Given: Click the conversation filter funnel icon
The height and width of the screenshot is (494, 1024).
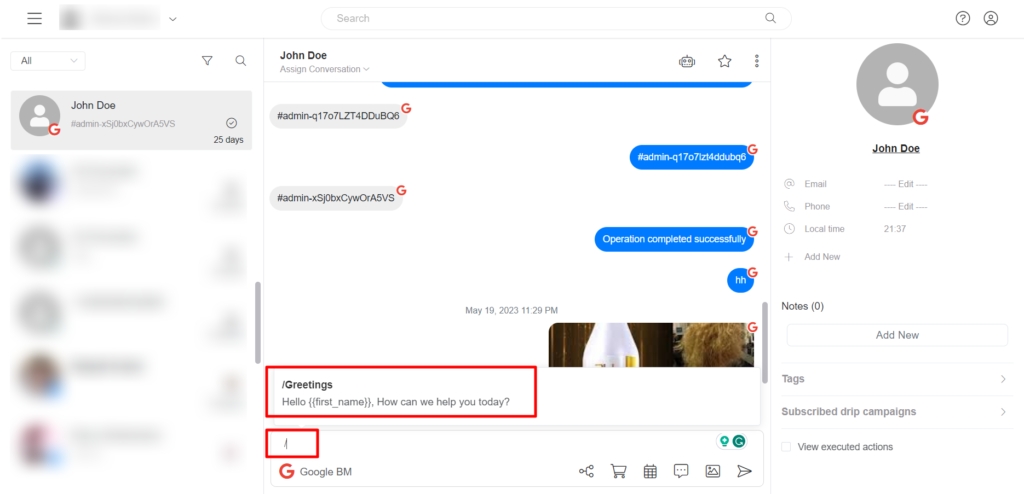Looking at the screenshot, I should tap(207, 61).
